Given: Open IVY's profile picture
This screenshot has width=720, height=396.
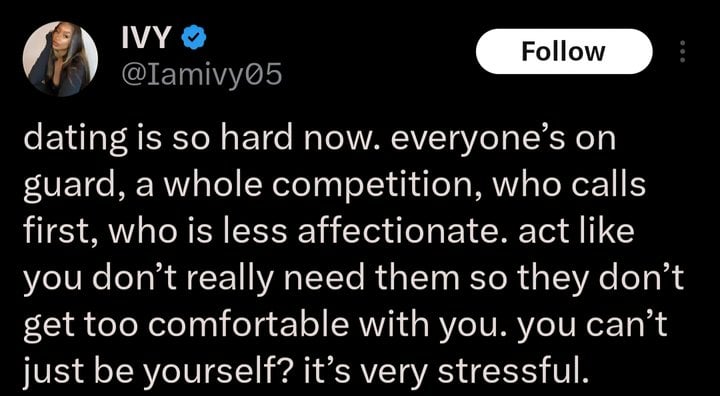Looking at the screenshot, I should click(x=60, y=59).
